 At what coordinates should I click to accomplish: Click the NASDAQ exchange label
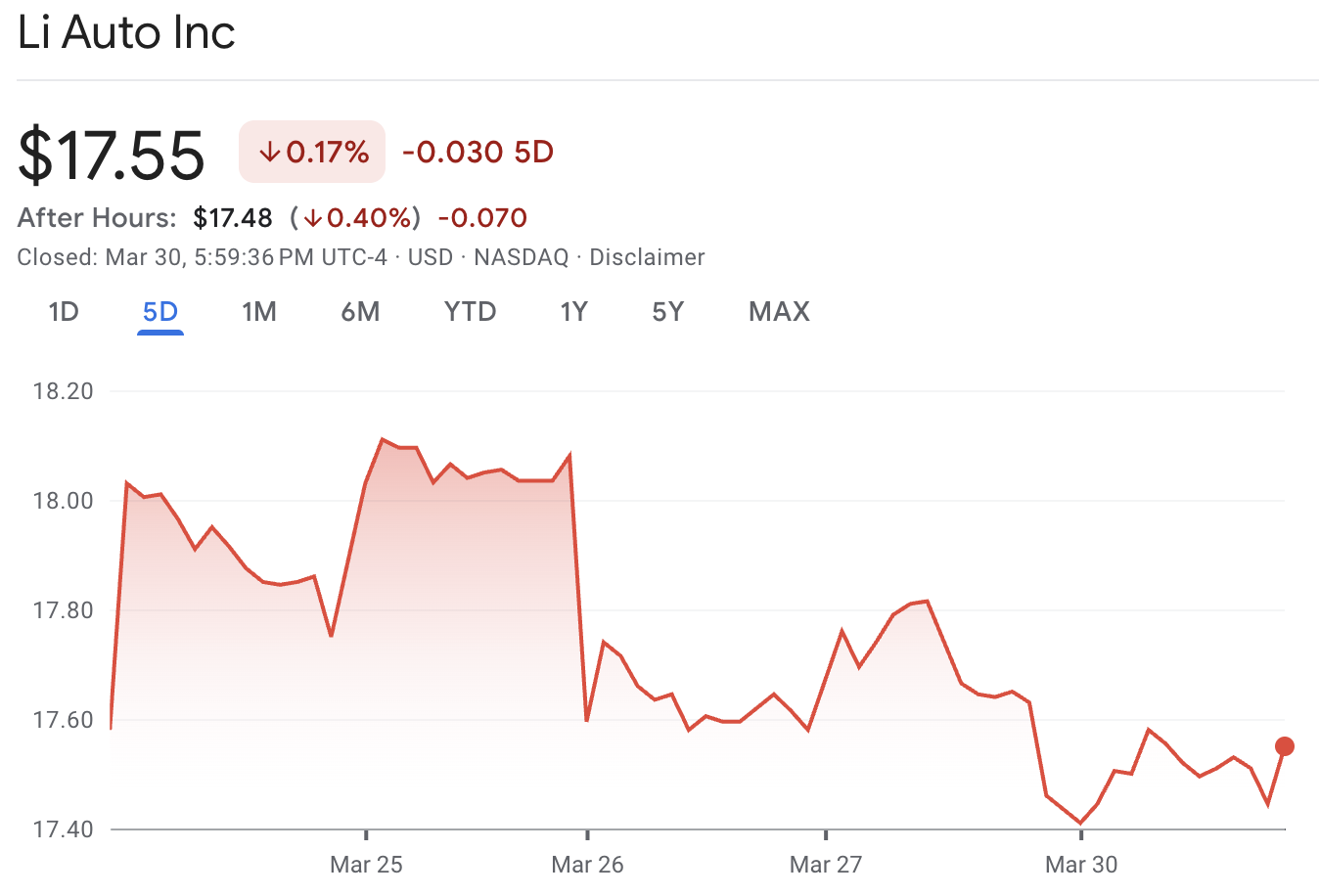[x=519, y=257]
